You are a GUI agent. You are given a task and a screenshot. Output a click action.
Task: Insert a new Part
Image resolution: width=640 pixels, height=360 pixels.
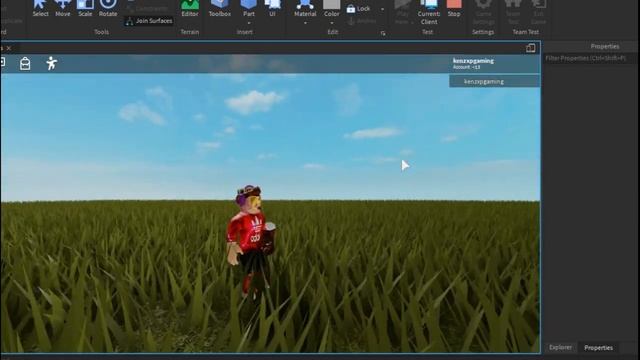coord(249,7)
